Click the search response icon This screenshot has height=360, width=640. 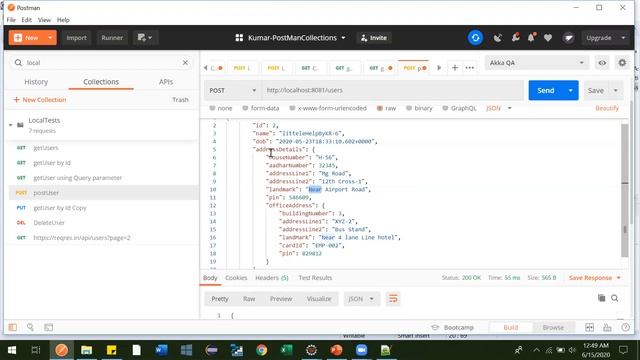click(615, 298)
